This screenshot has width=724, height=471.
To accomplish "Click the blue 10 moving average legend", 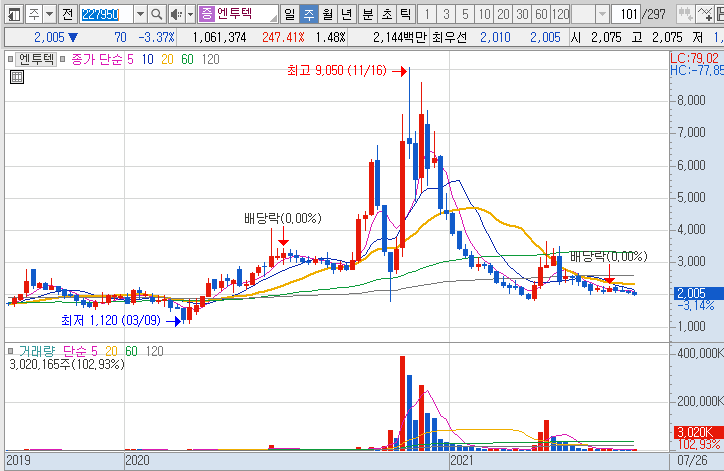I will (147, 59).
